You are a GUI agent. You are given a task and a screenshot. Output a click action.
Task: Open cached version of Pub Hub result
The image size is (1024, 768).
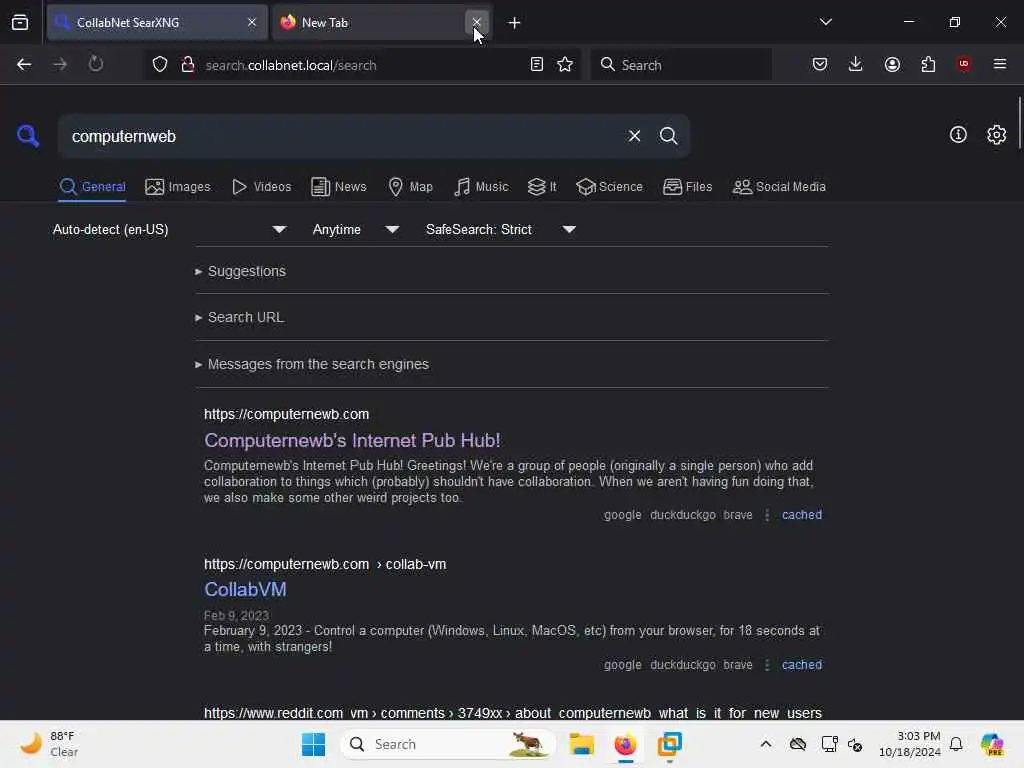tap(801, 515)
